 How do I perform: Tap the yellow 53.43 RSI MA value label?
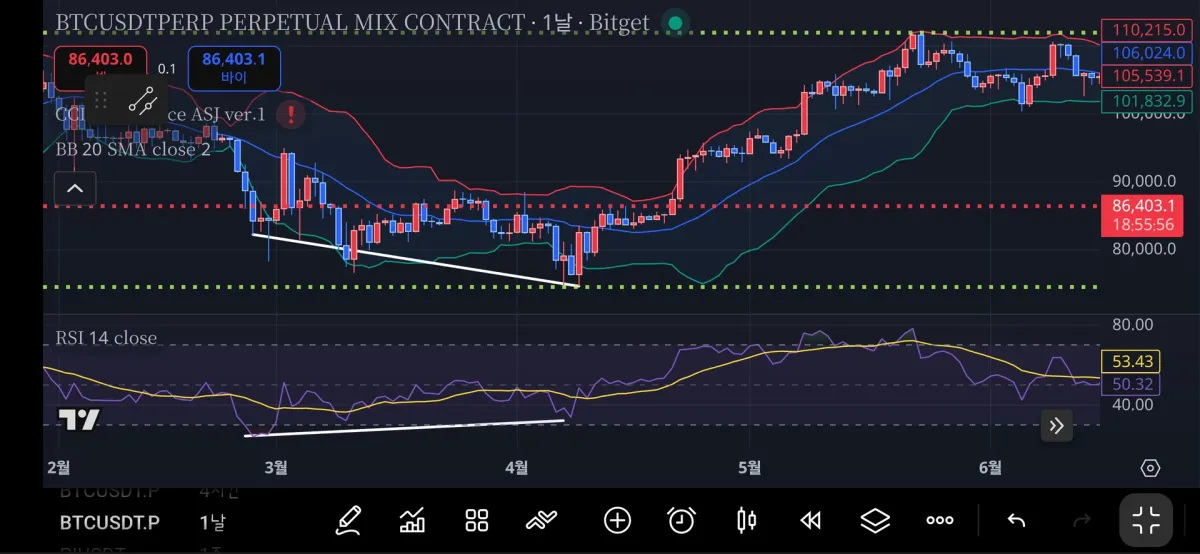tap(1130, 361)
